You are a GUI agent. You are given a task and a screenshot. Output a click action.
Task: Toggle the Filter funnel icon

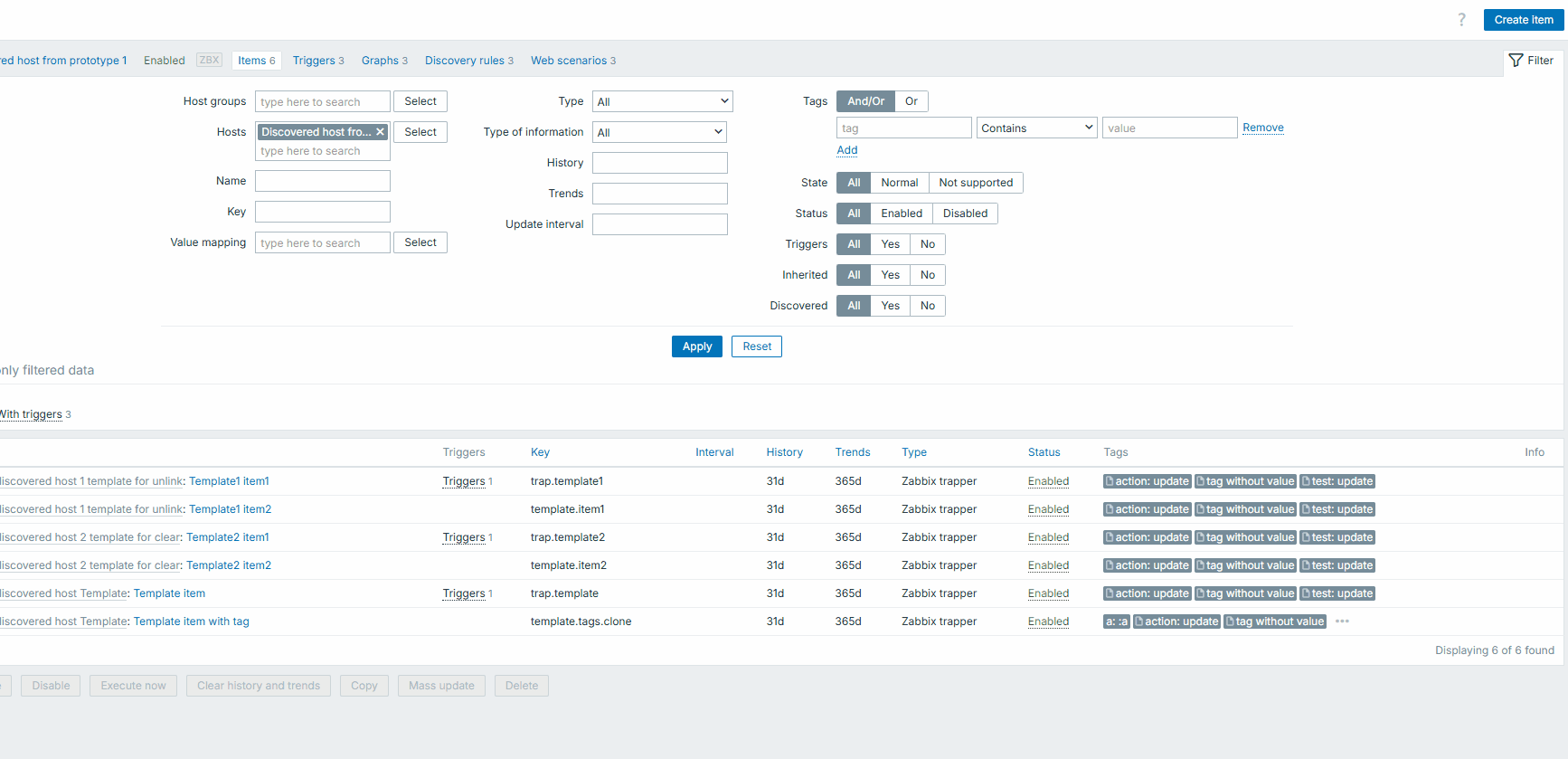pos(1516,61)
